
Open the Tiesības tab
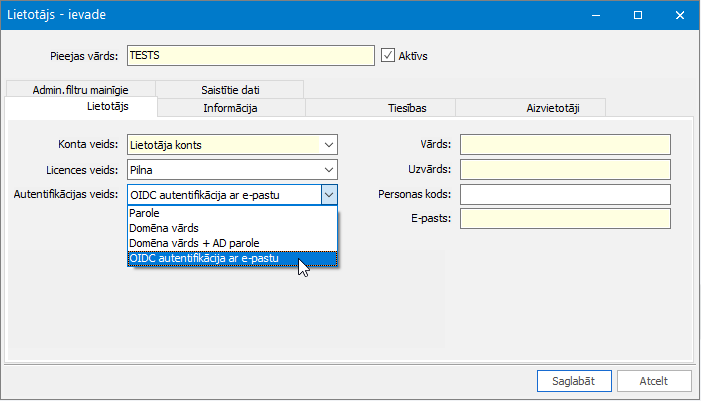(x=381, y=107)
